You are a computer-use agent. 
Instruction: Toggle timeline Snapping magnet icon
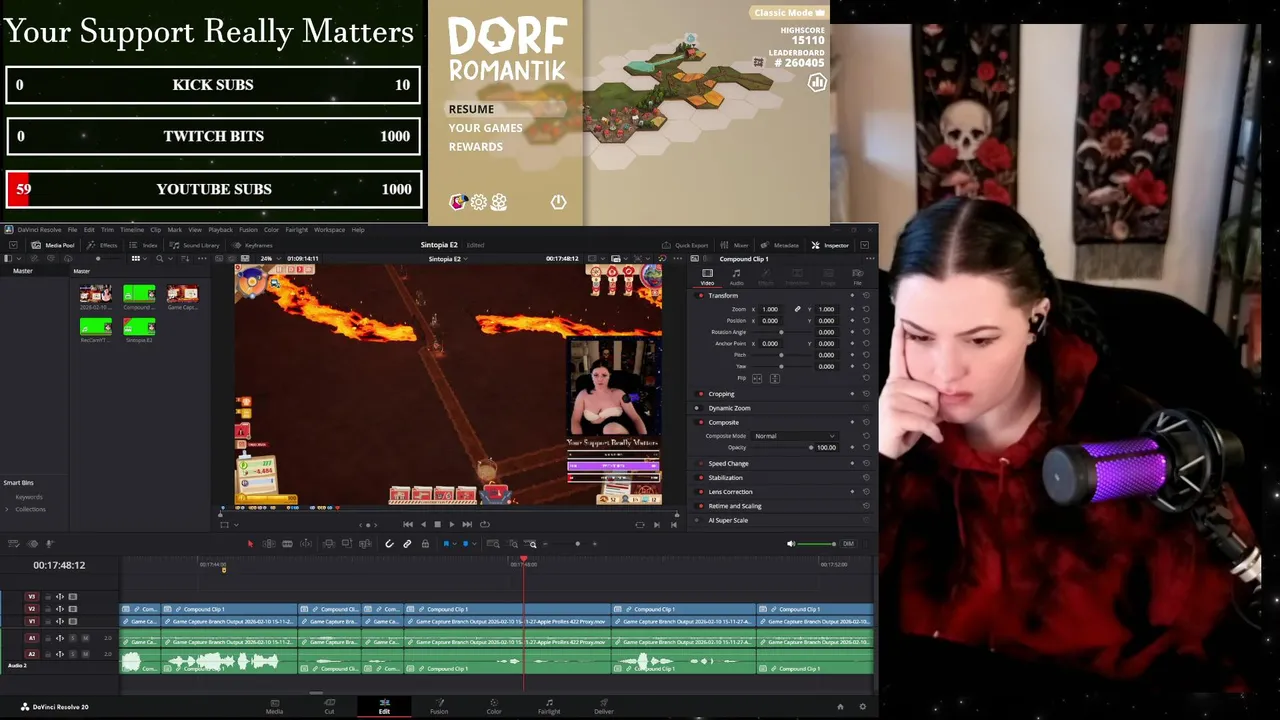click(x=389, y=544)
